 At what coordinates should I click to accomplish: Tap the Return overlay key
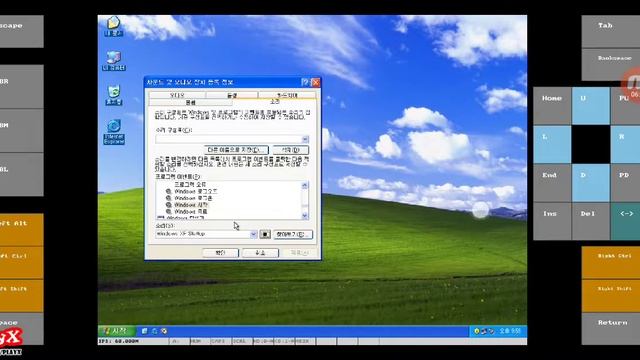[x=611, y=329]
